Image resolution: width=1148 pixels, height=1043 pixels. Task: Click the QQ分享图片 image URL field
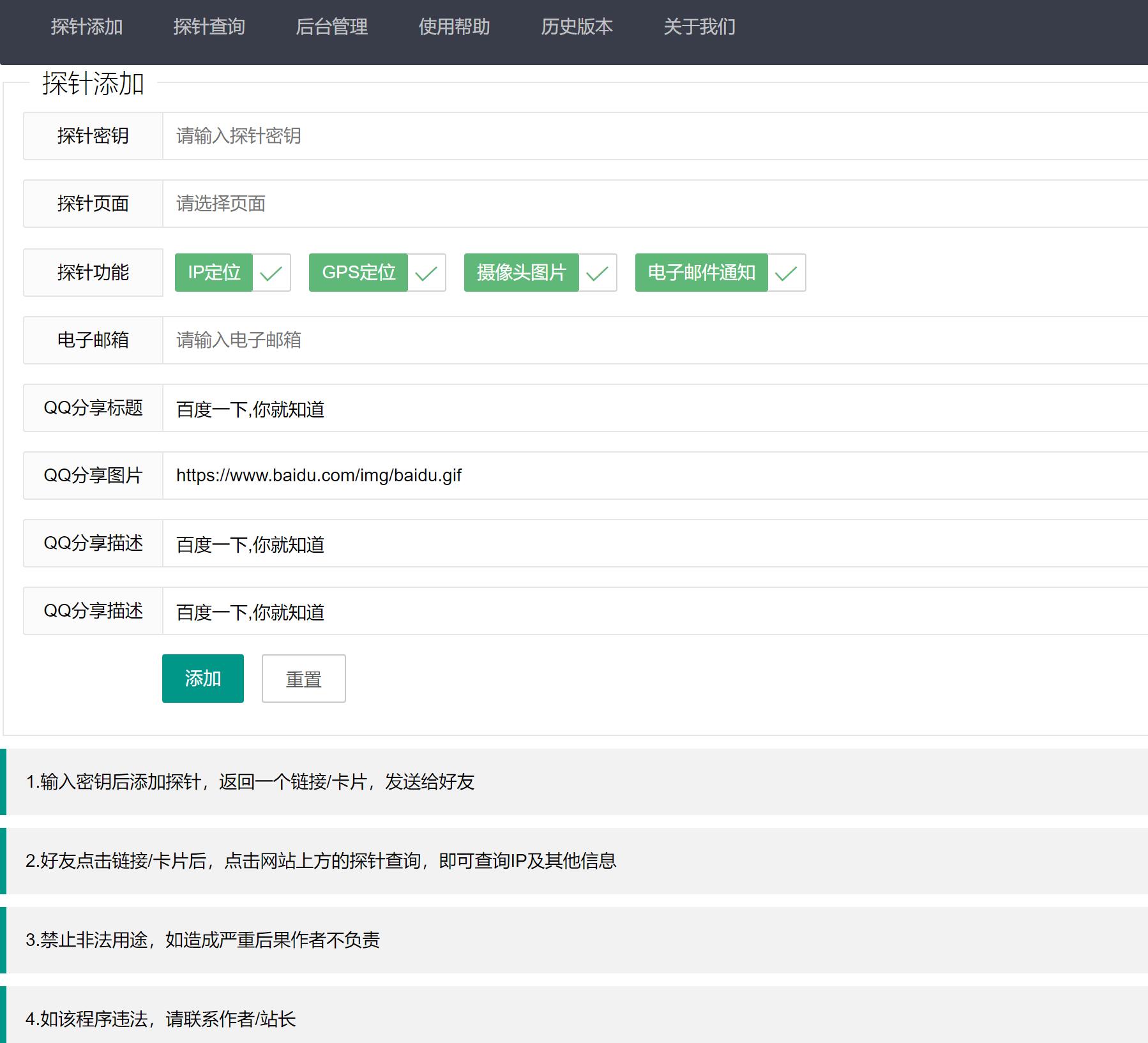pos(447,475)
